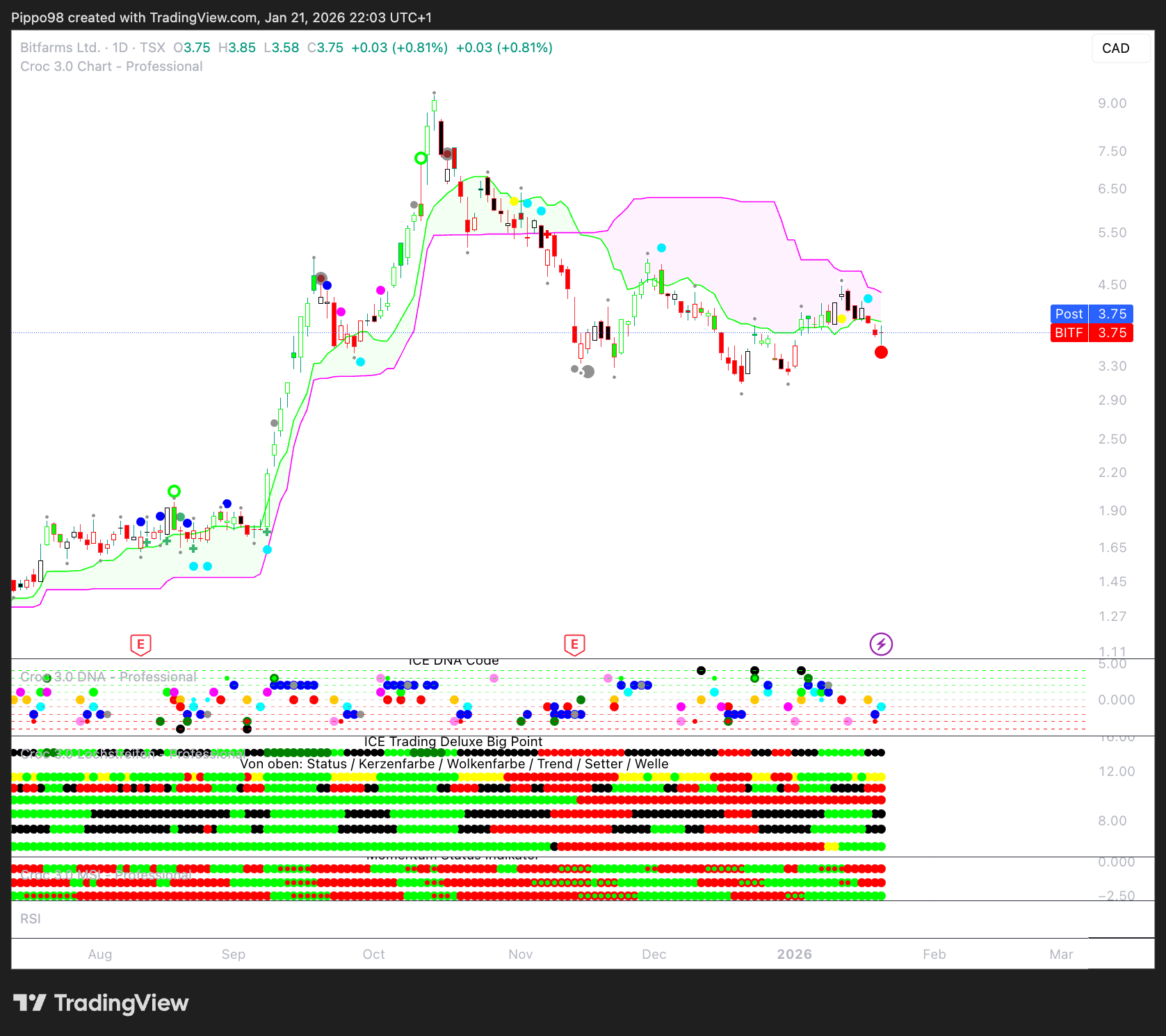Click the purple lightning bolt event icon

[x=881, y=644]
